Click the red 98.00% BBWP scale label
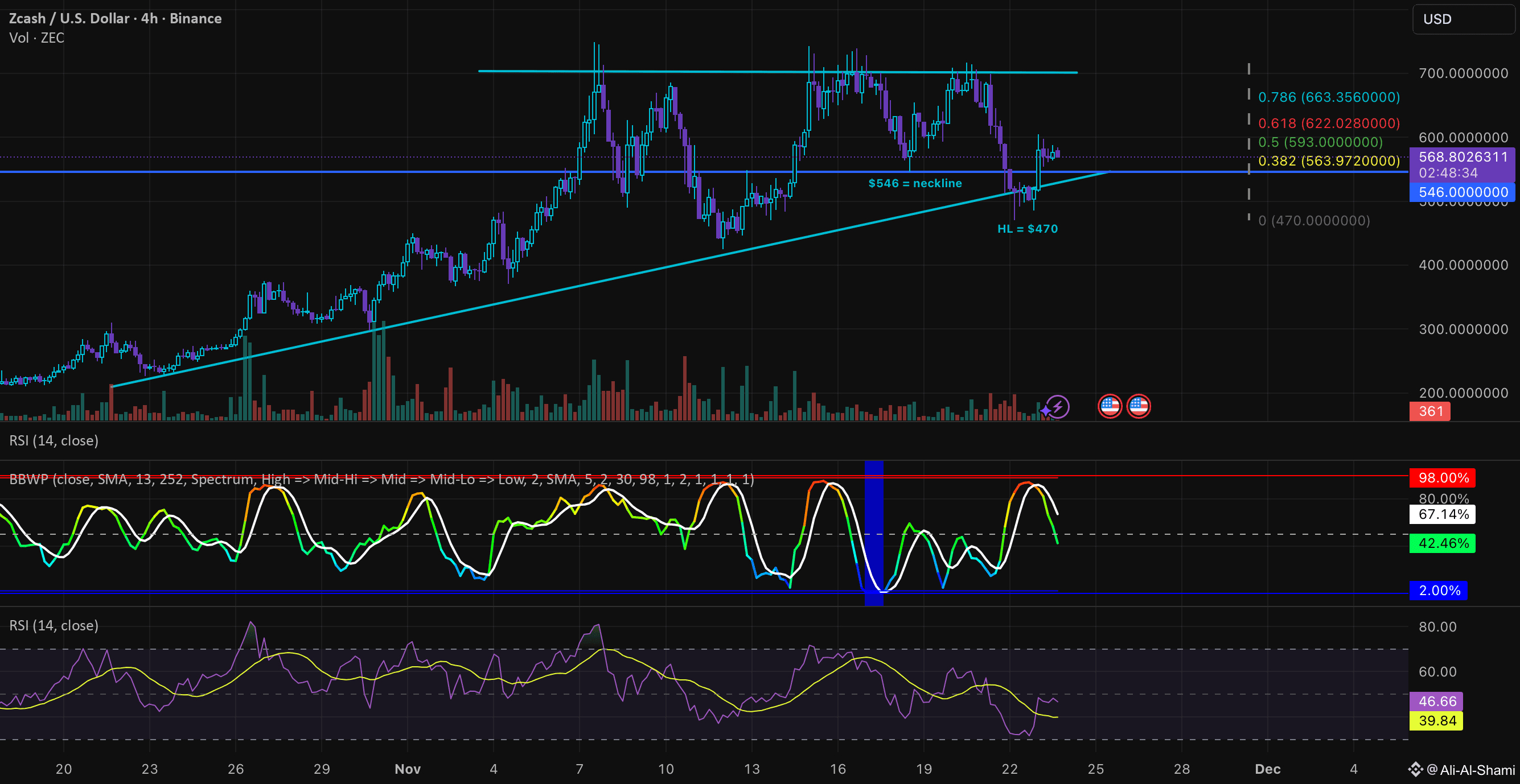 point(1443,478)
